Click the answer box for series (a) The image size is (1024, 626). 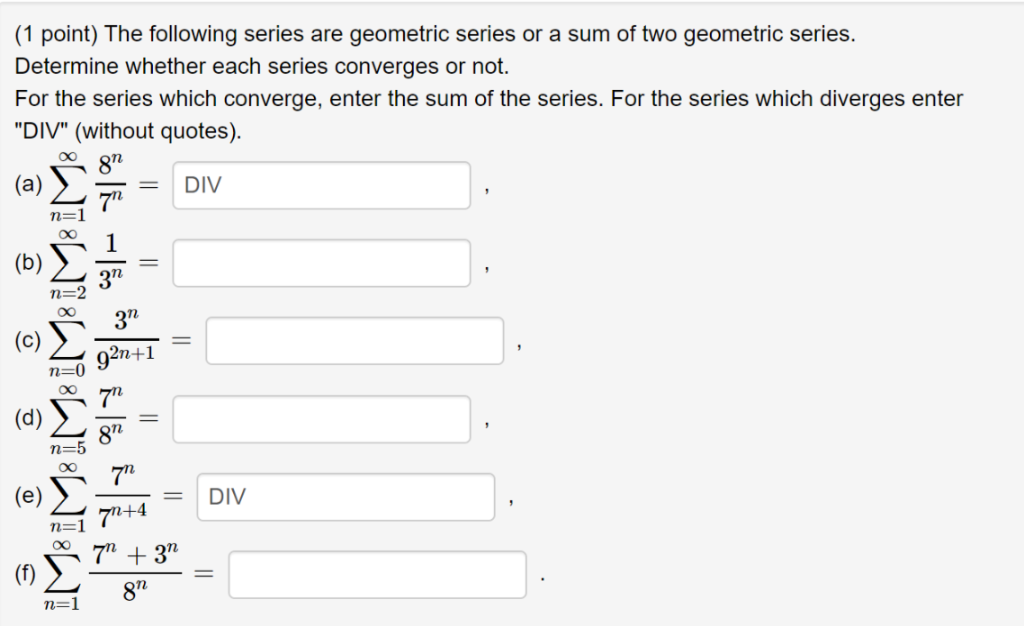[x=320, y=184]
